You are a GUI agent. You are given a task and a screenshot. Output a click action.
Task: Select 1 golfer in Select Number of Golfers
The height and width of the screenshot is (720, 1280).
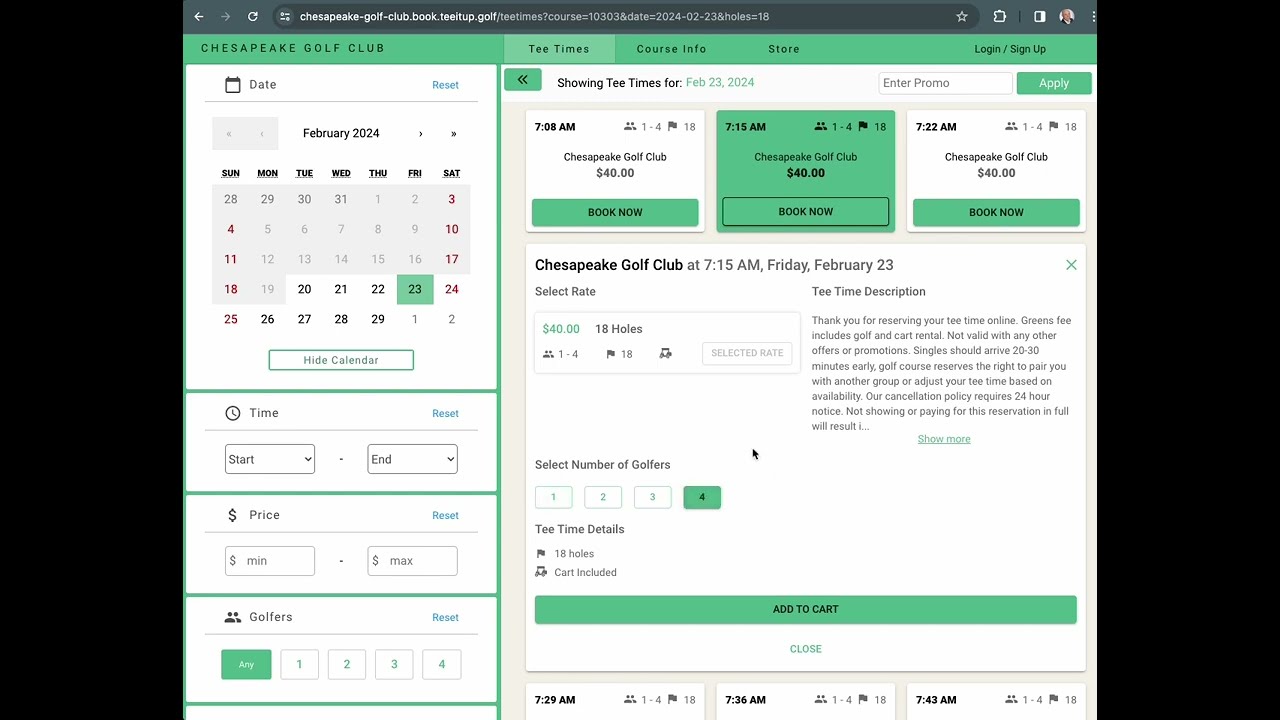pos(553,497)
